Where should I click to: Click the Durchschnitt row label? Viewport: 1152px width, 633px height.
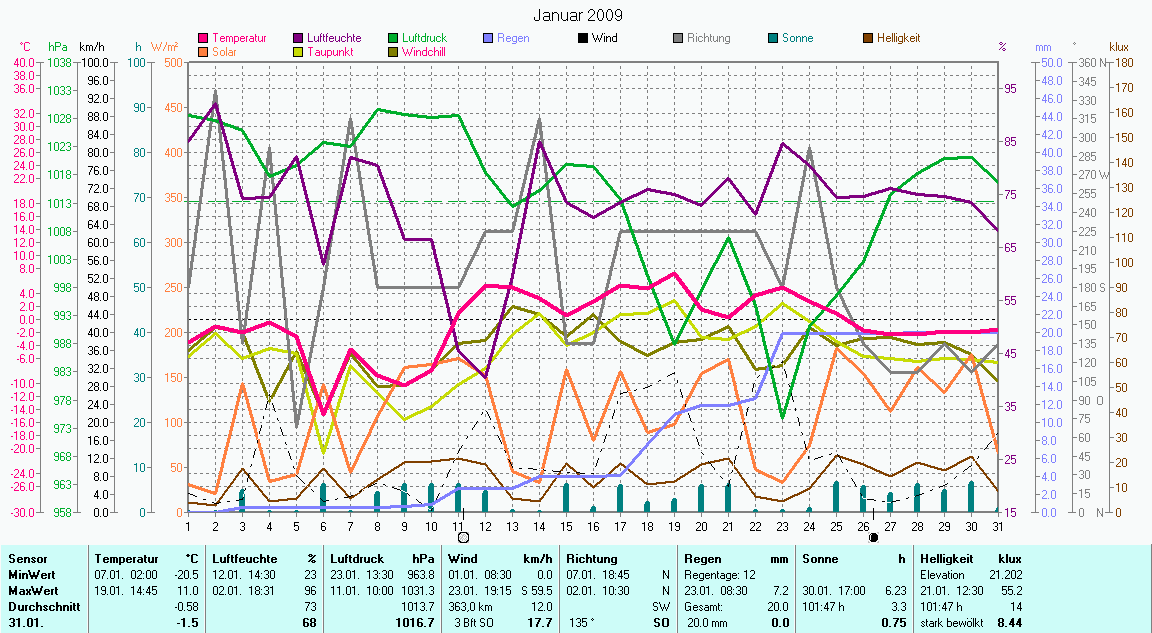click(39, 606)
